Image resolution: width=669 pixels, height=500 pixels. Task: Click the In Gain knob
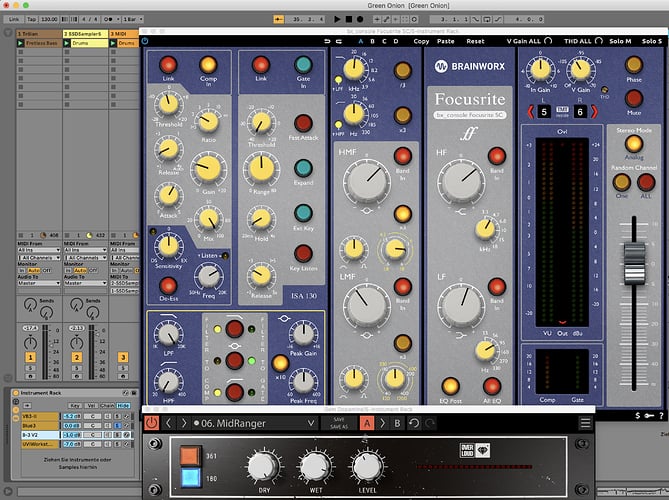(x=540, y=70)
